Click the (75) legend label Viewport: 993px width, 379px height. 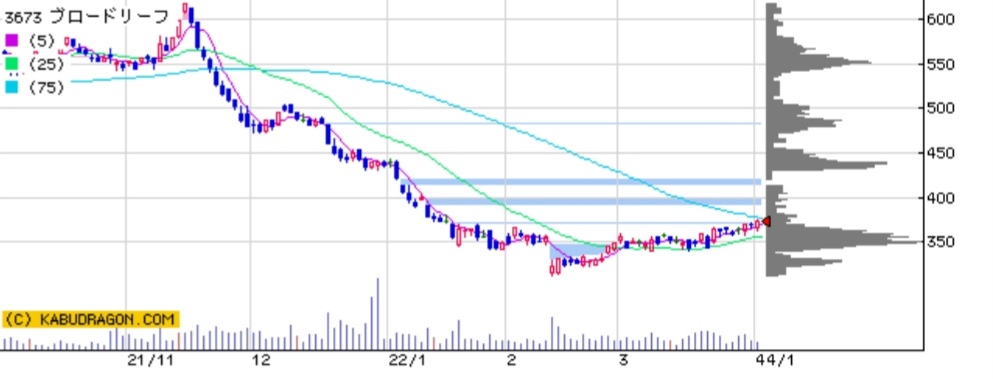tap(46, 87)
